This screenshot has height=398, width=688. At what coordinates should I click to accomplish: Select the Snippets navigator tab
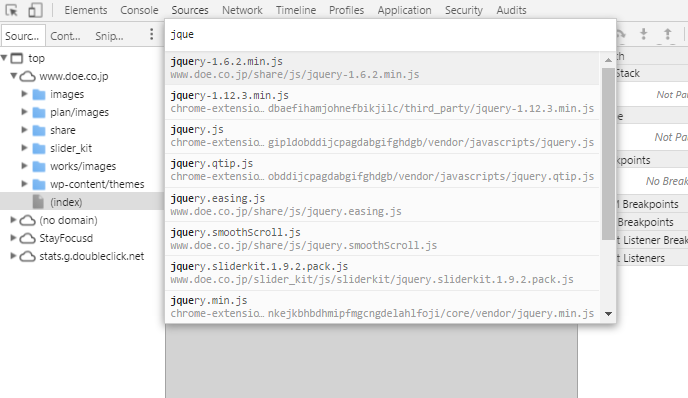click(x=109, y=36)
